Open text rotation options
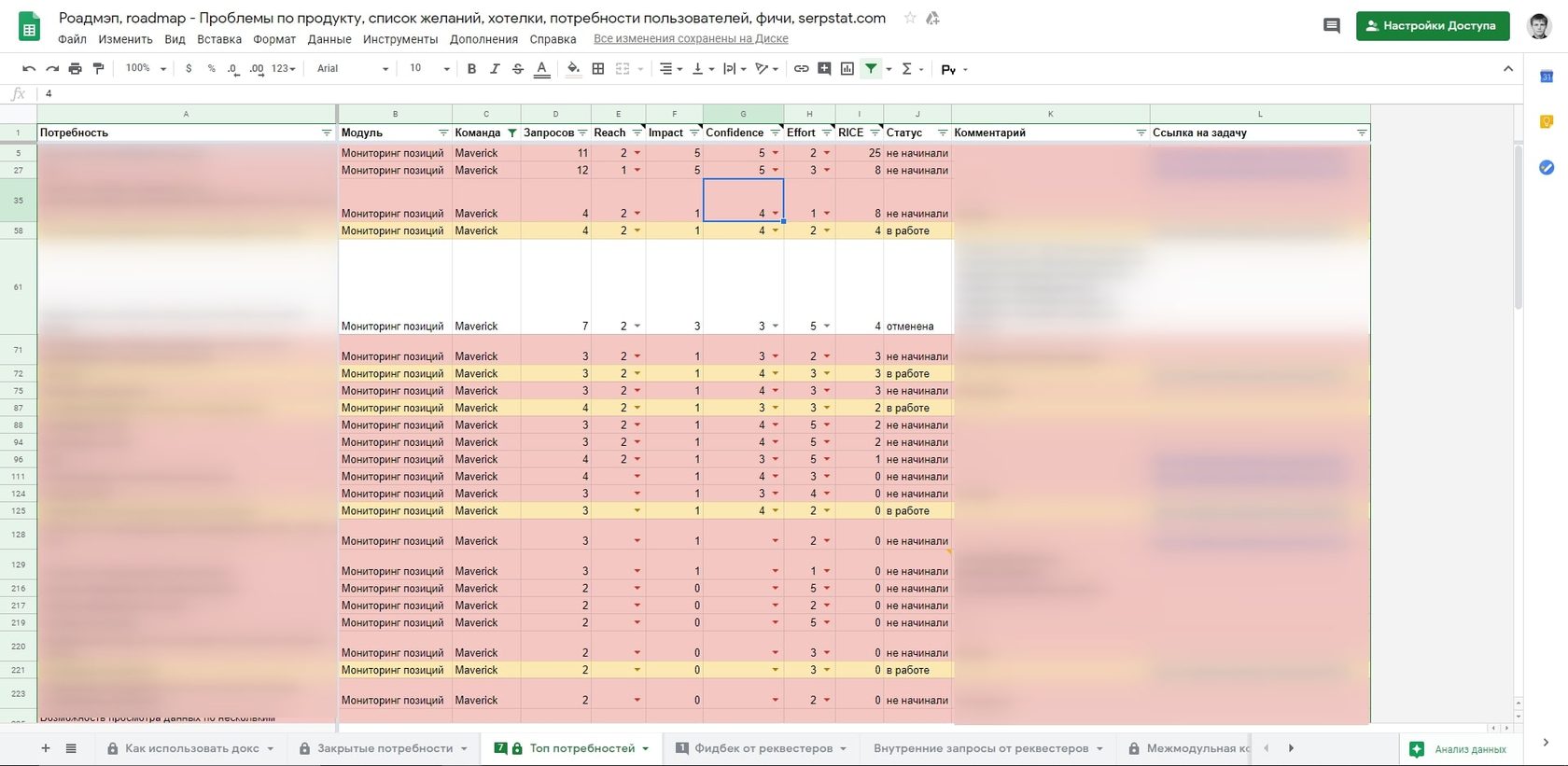Image resolution: width=1568 pixels, height=766 pixels. [766, 69]
